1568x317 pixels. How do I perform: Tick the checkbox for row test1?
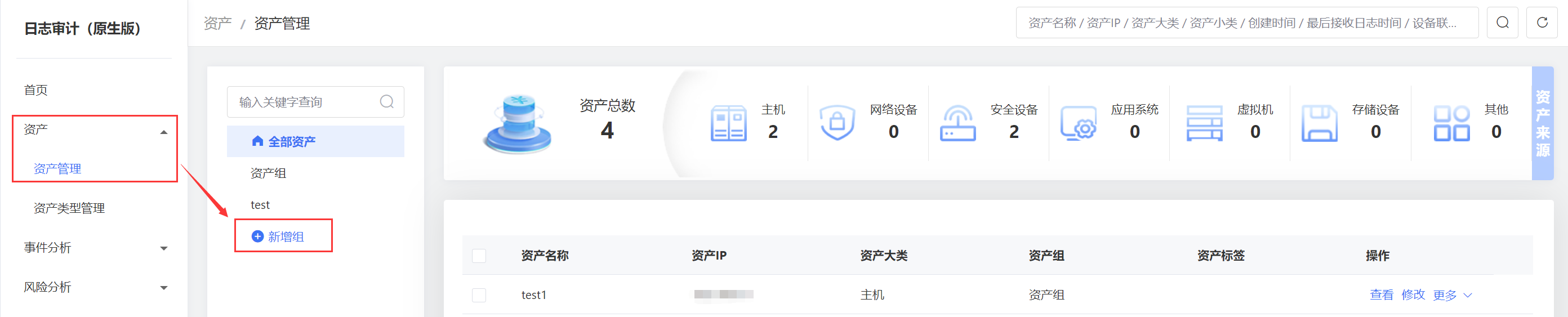pos(479,295)
